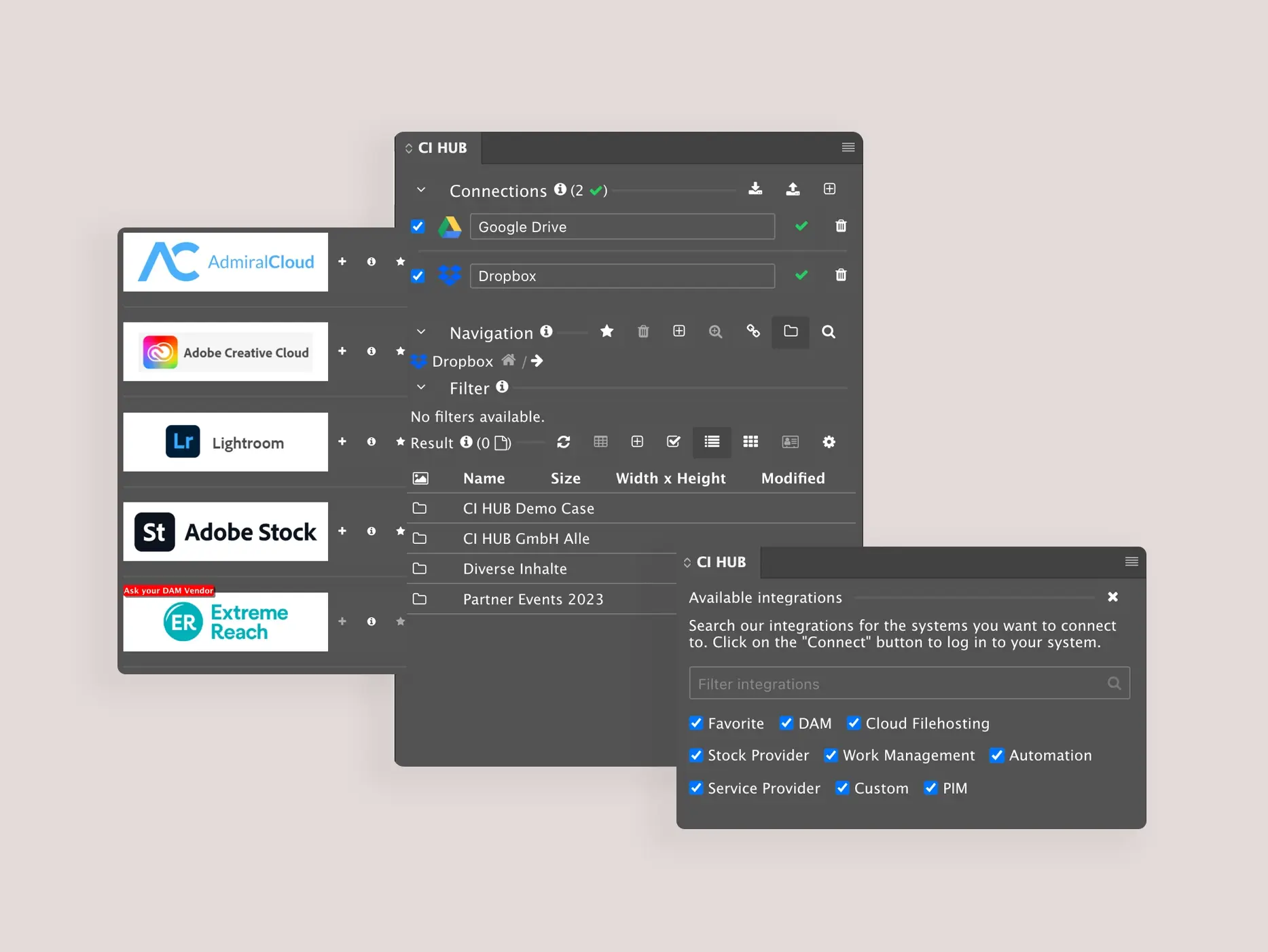
Task: Sort by the Size column header
Action: pyautogui.click(x=565, y=478)
